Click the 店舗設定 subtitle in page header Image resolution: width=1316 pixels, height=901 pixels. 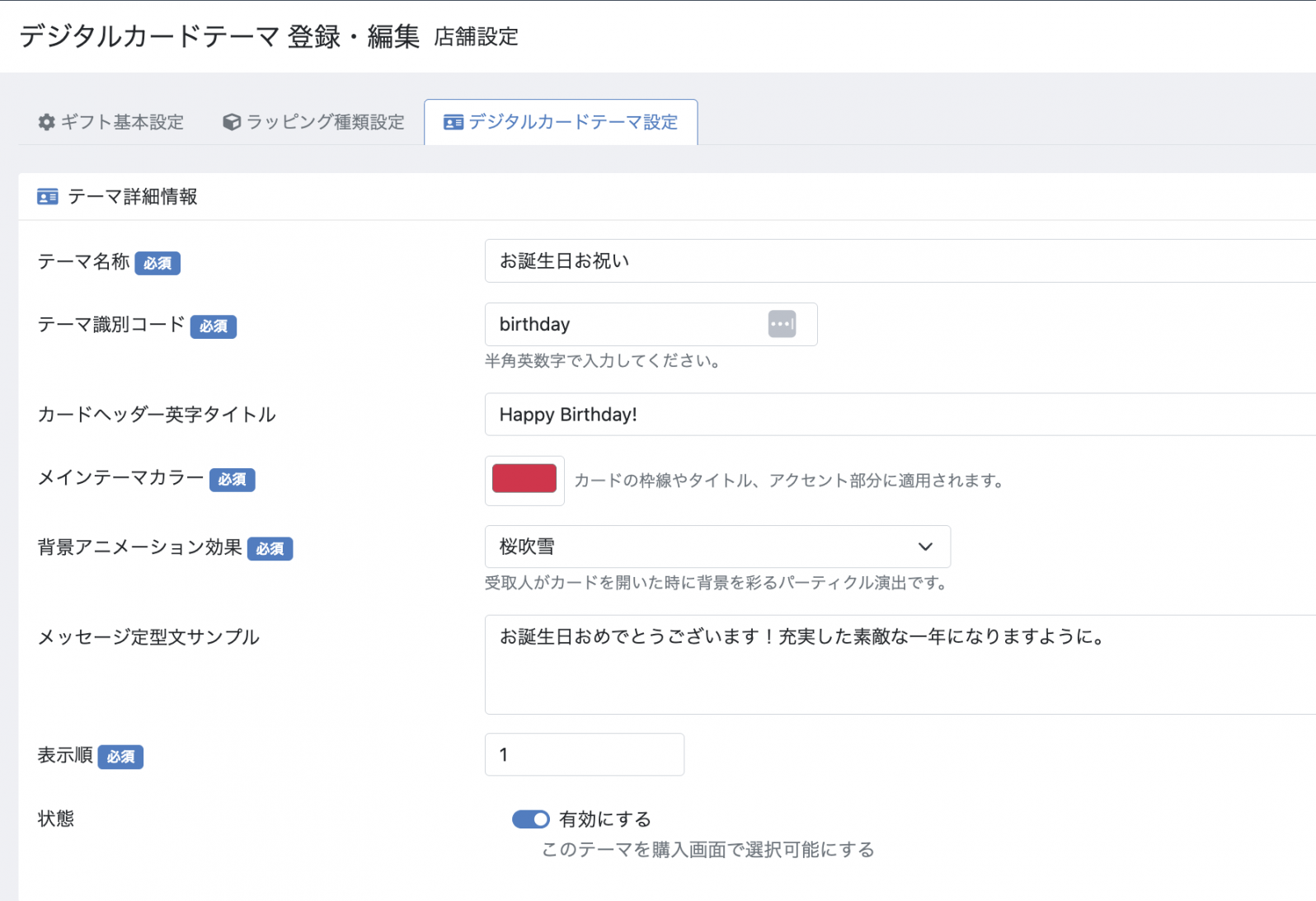click(x=476, y=37)
